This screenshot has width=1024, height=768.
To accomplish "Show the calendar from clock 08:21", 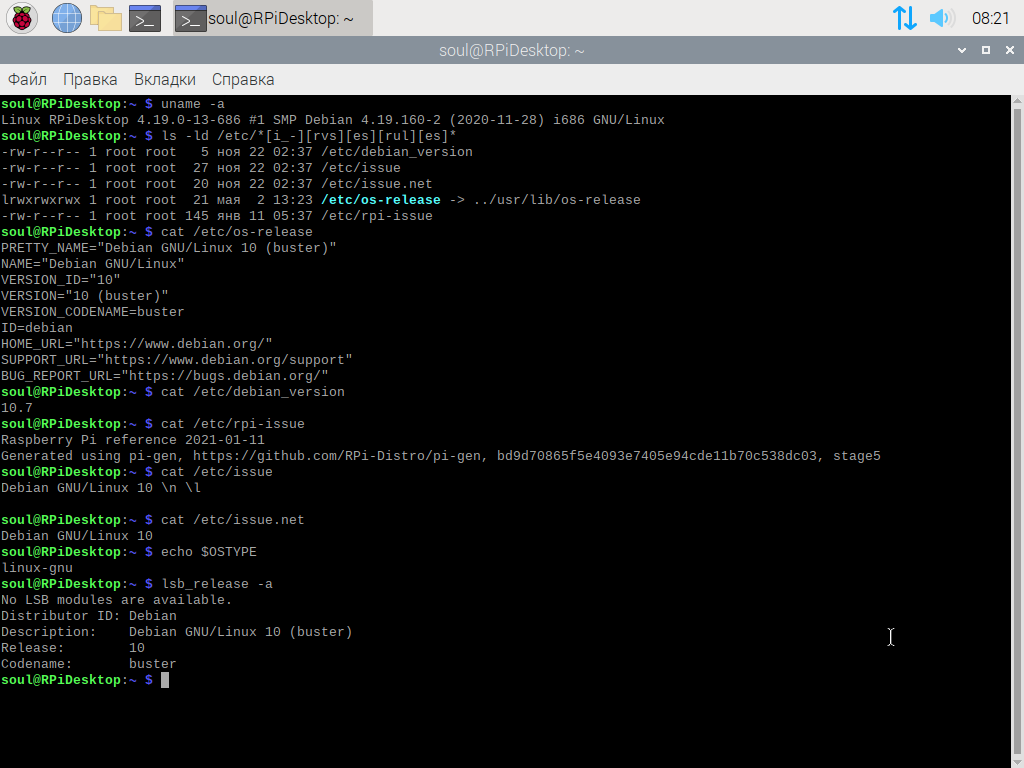I will click(x=991, y=18).
